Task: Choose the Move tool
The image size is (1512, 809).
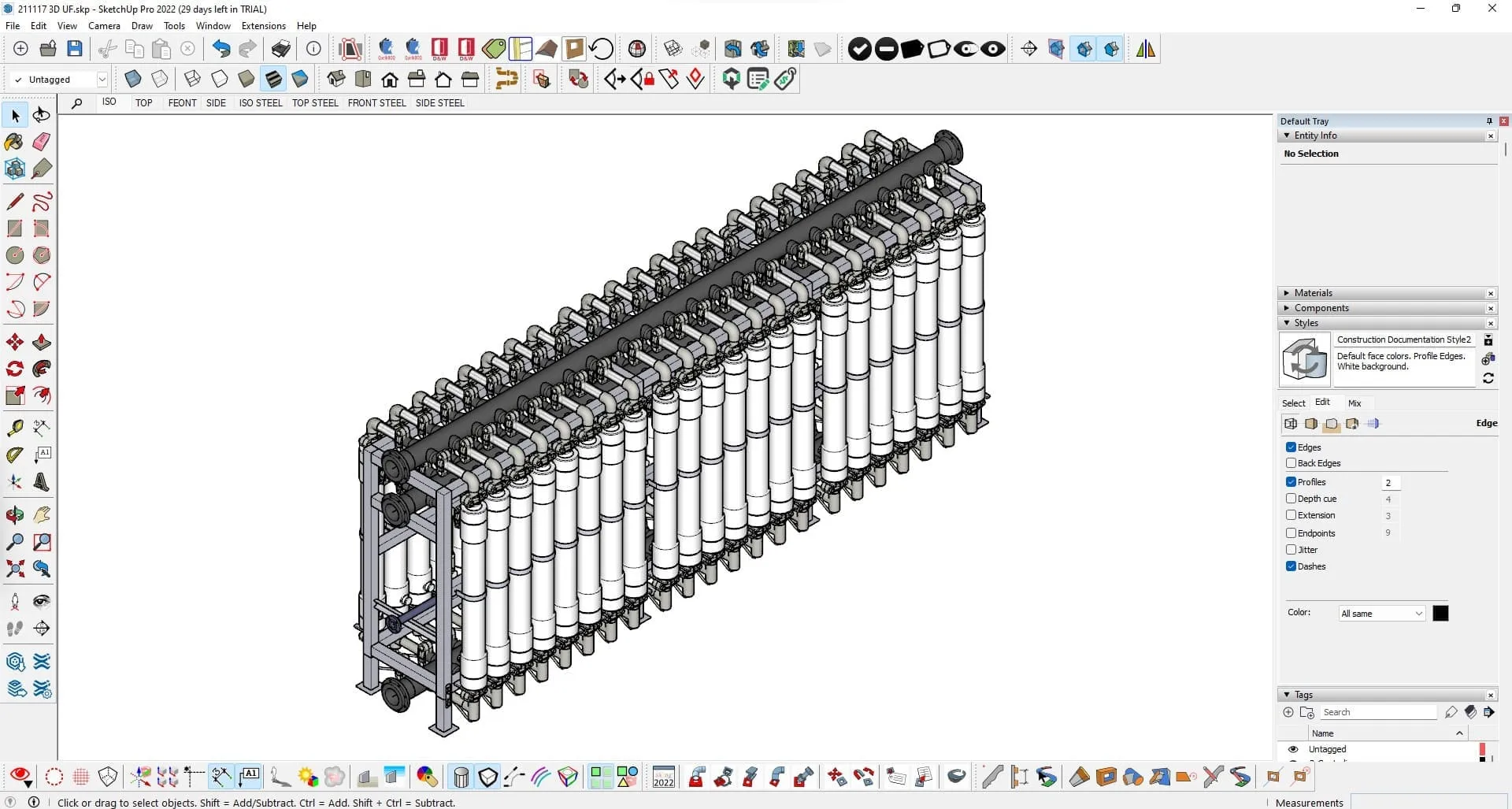Action: (15, 342)
